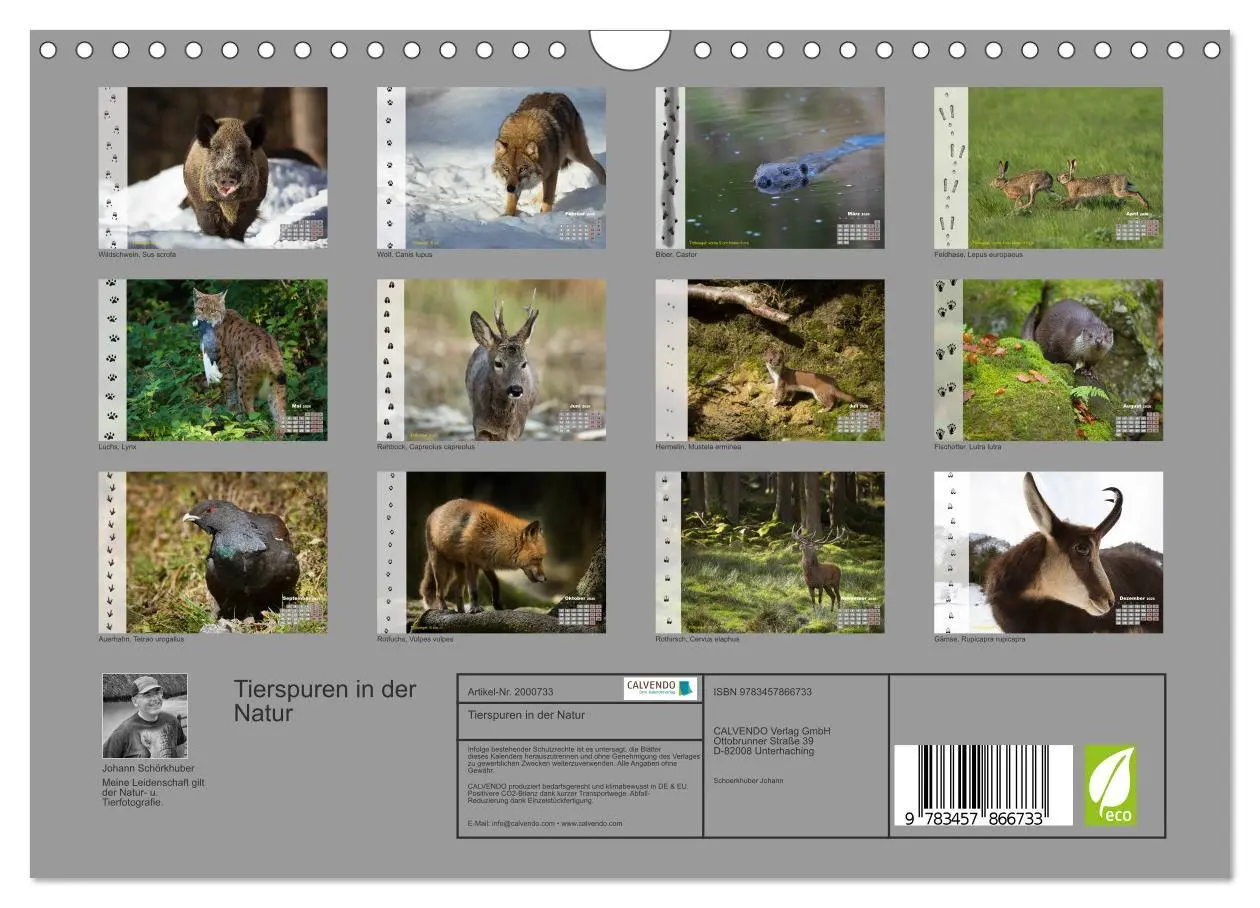Click caption 'Feldhase, Lepus europaeus'
Screen dimensions: 1260x908
point(978,254)
